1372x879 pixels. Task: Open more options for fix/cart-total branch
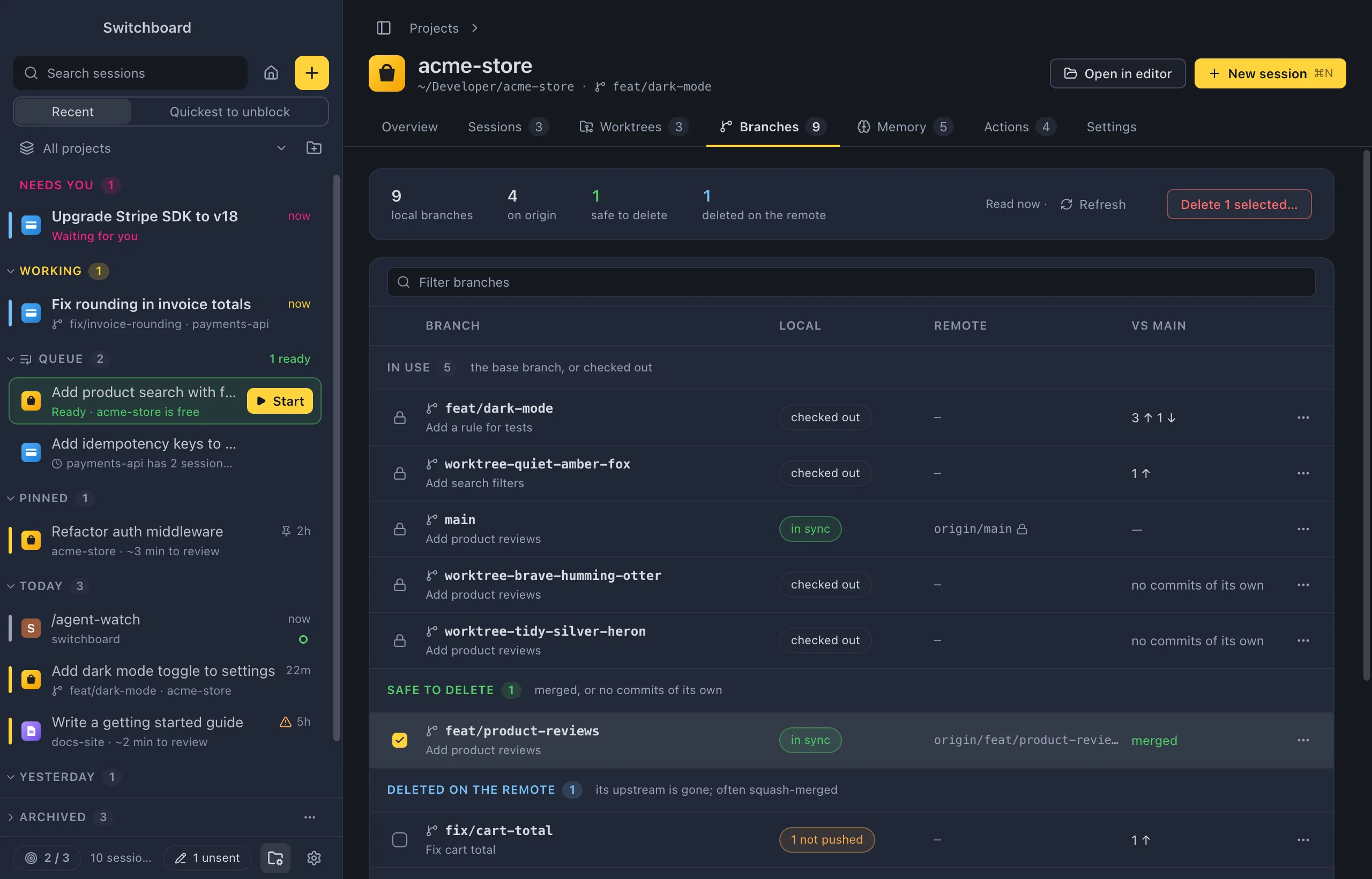pyautogui.click(x=1303, y=840)
